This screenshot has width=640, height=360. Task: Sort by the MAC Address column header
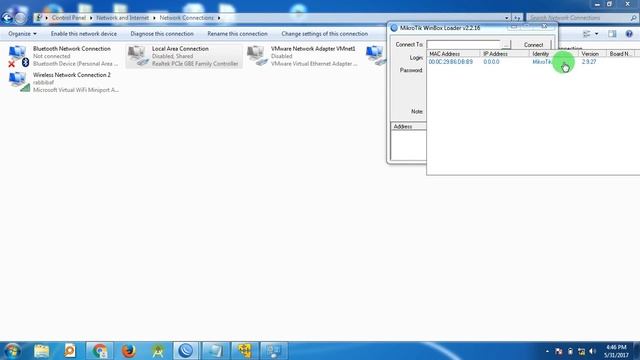coord(453,54)
